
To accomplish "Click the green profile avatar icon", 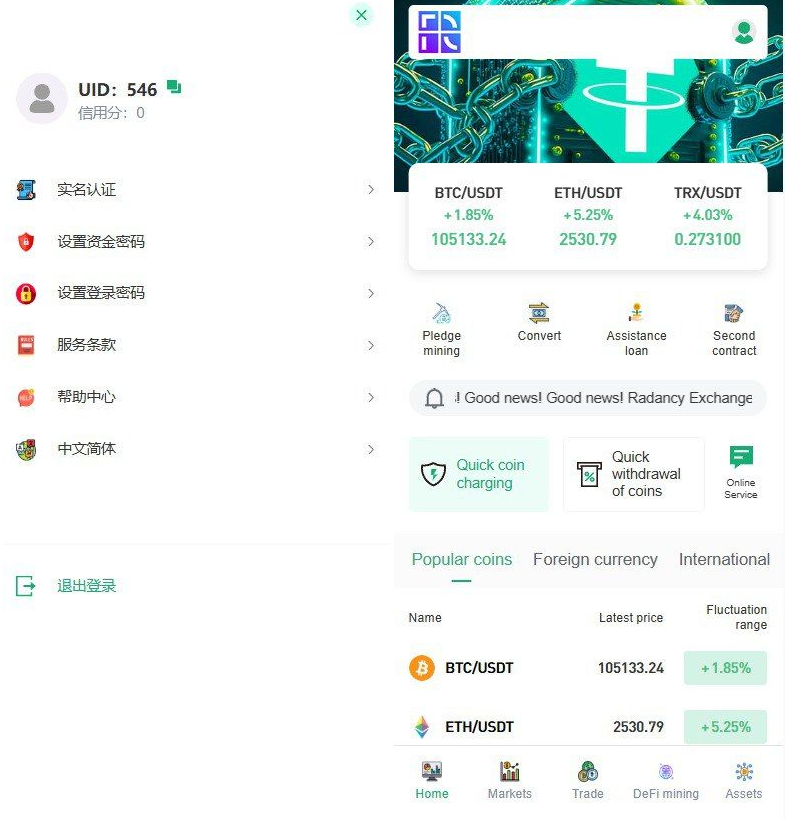I will click(743, 32).
